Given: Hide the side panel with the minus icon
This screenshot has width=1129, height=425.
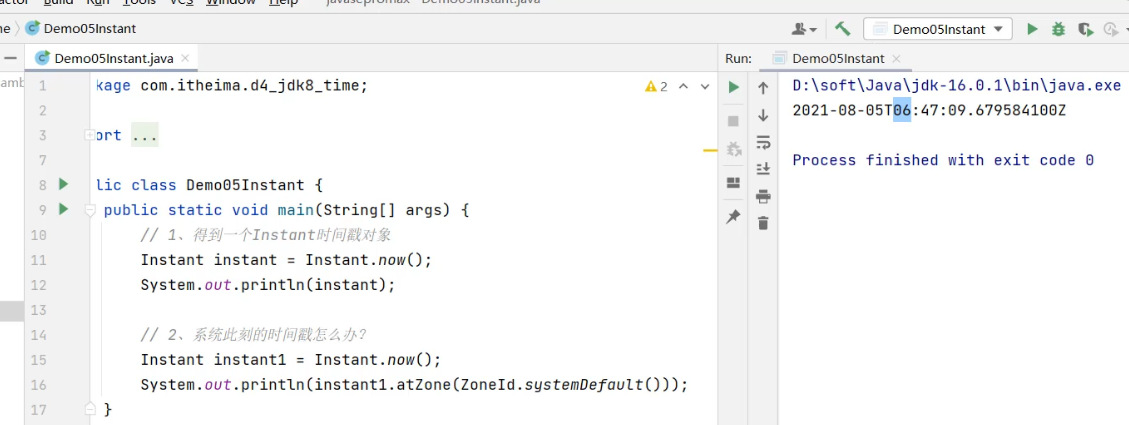Looking at the screenshot, I should coord(10,58).
